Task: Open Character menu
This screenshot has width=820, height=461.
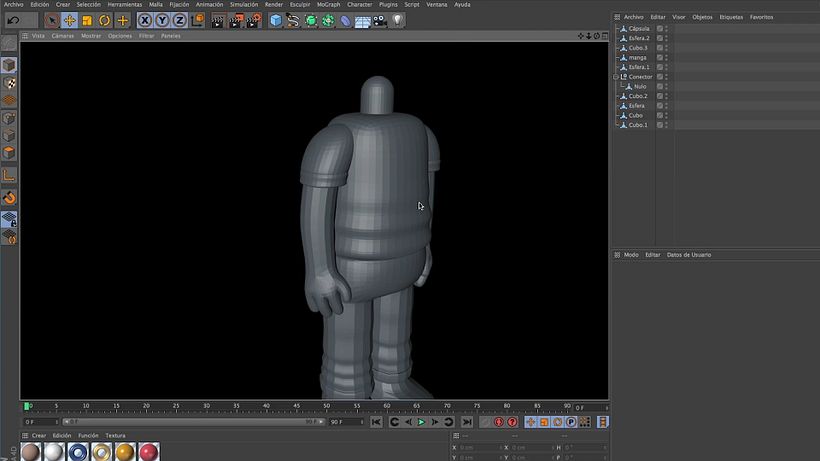Action: 360,4
